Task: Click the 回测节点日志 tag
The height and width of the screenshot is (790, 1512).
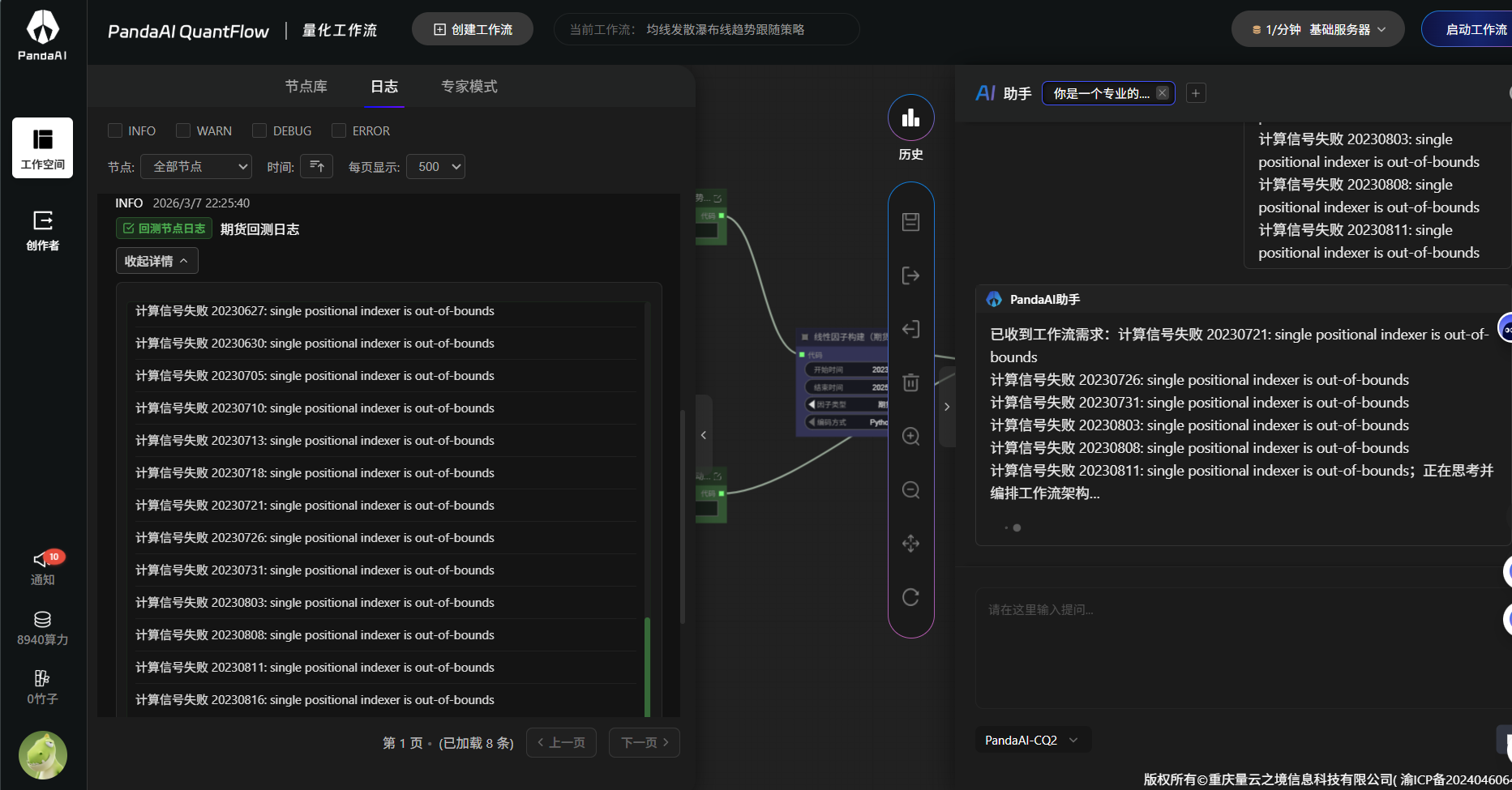Action: [x=164, y=228]
